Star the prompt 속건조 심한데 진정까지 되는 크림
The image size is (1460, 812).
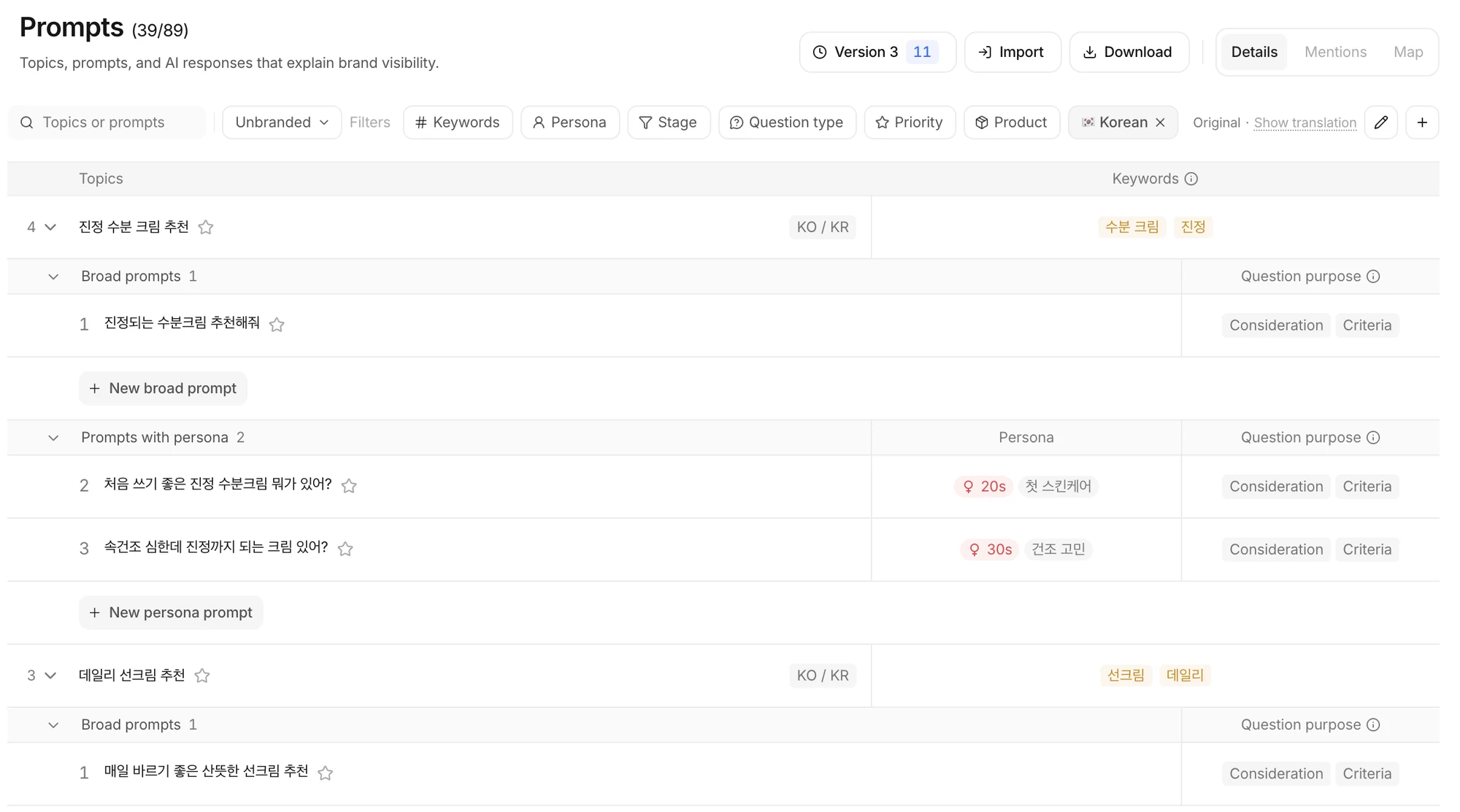(x=345, y=549)
